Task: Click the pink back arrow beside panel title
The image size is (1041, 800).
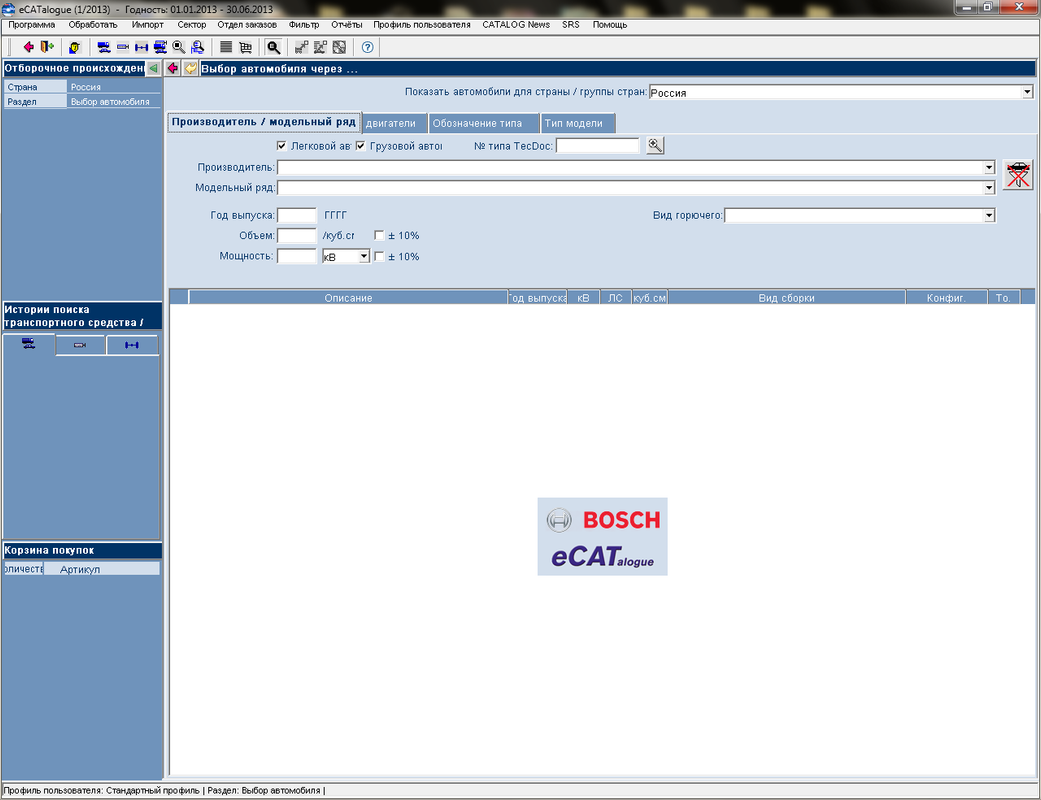Action: [173, 68]
